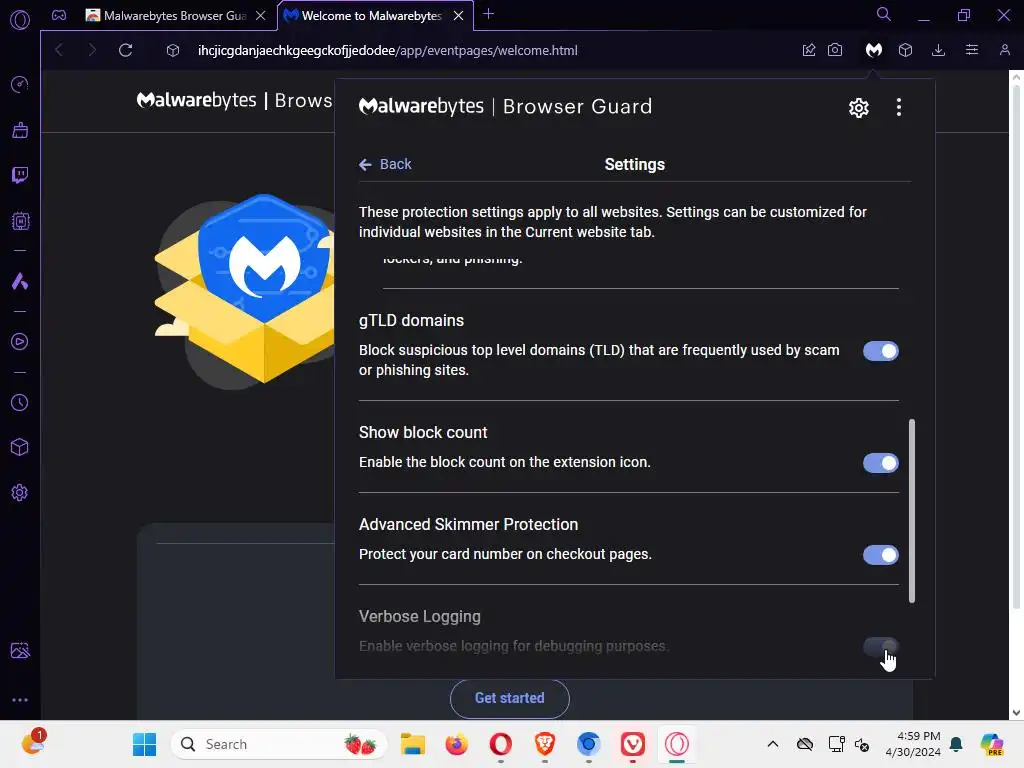Viewport: 1024px width, 768px height.
Task: Open Browser Guard settings gear icon
Action: coord(858,108)
